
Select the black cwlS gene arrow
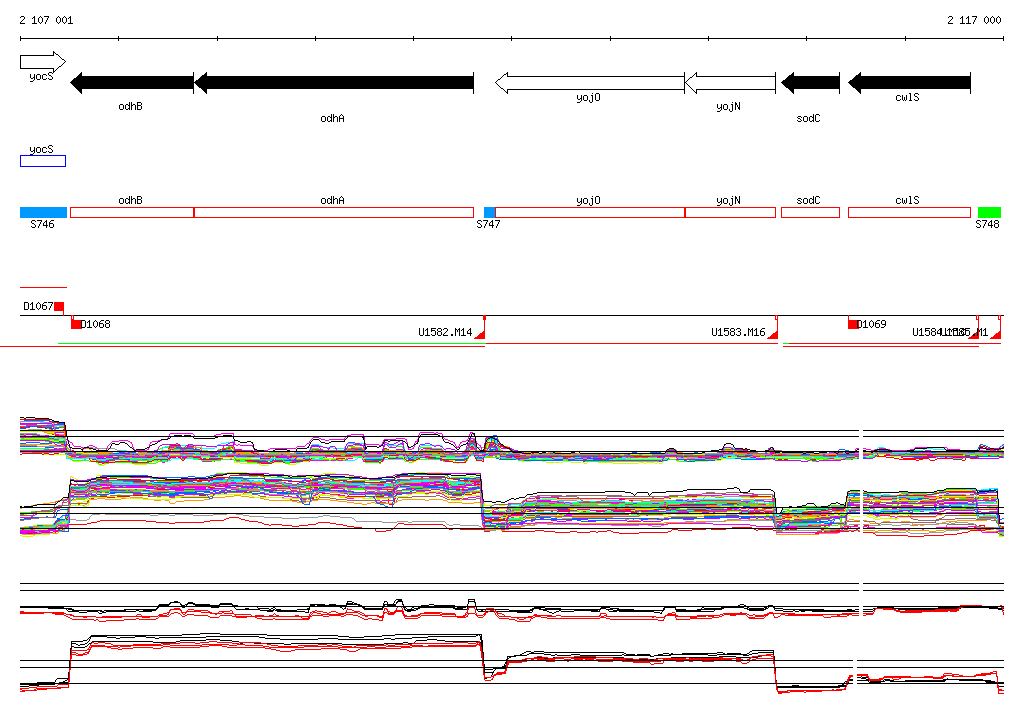[x=909, y=83]
